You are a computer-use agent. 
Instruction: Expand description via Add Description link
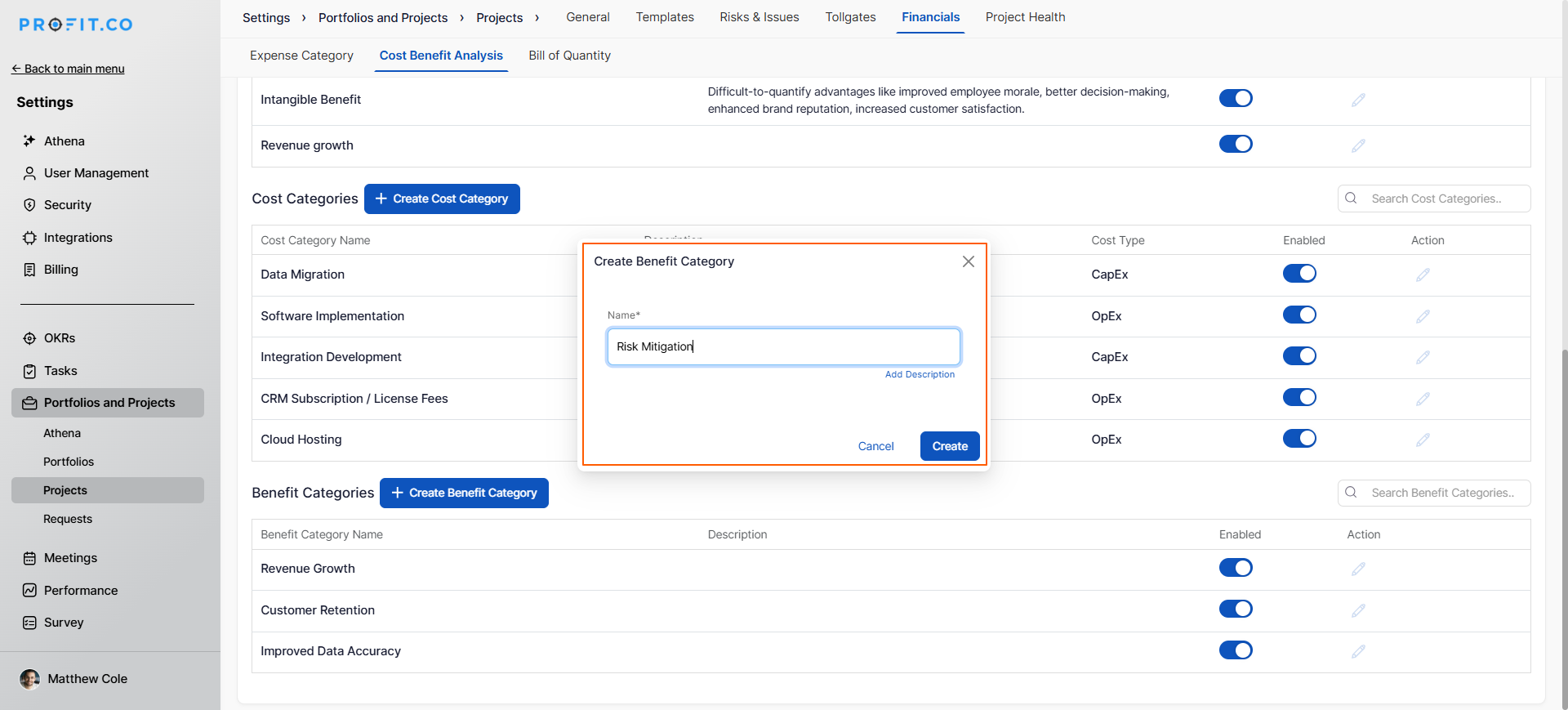[x=920, y=374]
